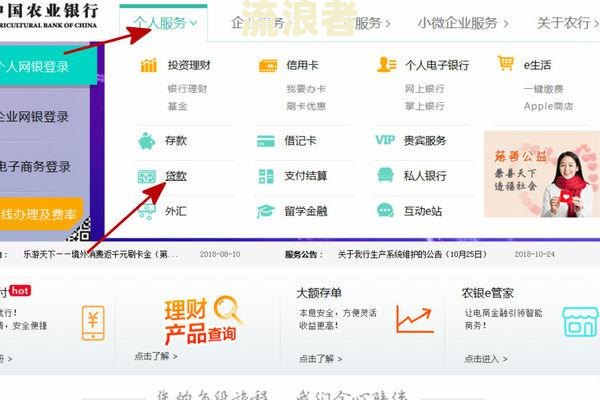
Task: Select 借记卡 menu entry
Action: (300, 141)
